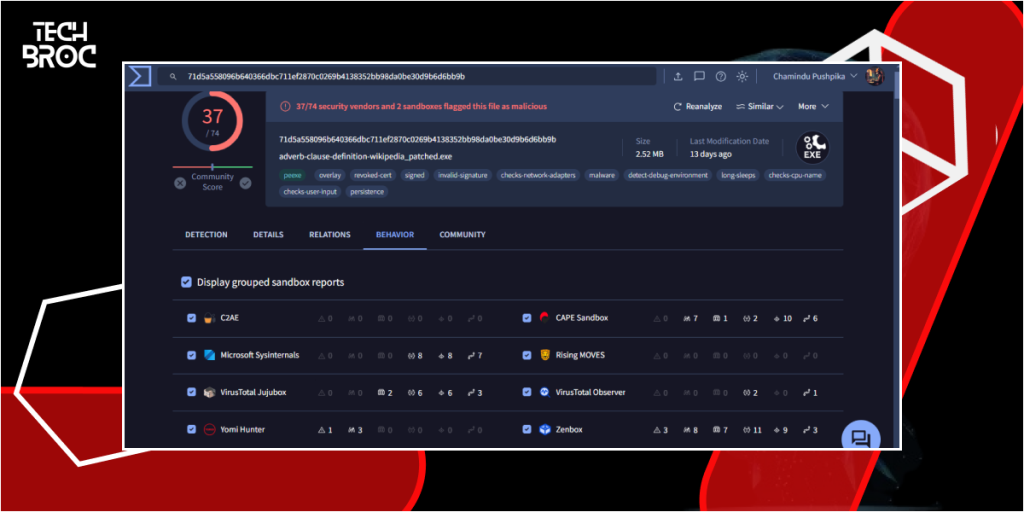Click the malicious warning alert icon
This screenshot has height=512, width=1024.
coord(285,106)
